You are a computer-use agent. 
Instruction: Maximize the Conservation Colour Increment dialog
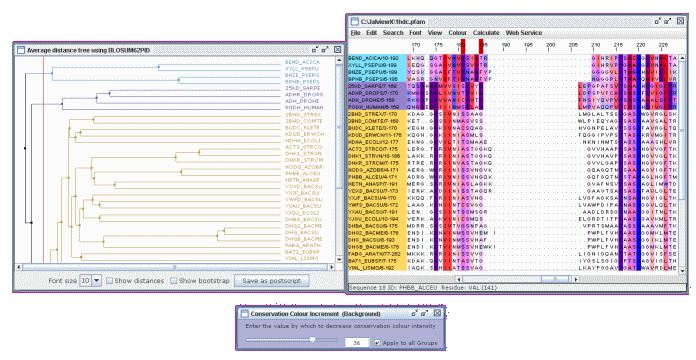pyautogui.click(x=425, y=313)
